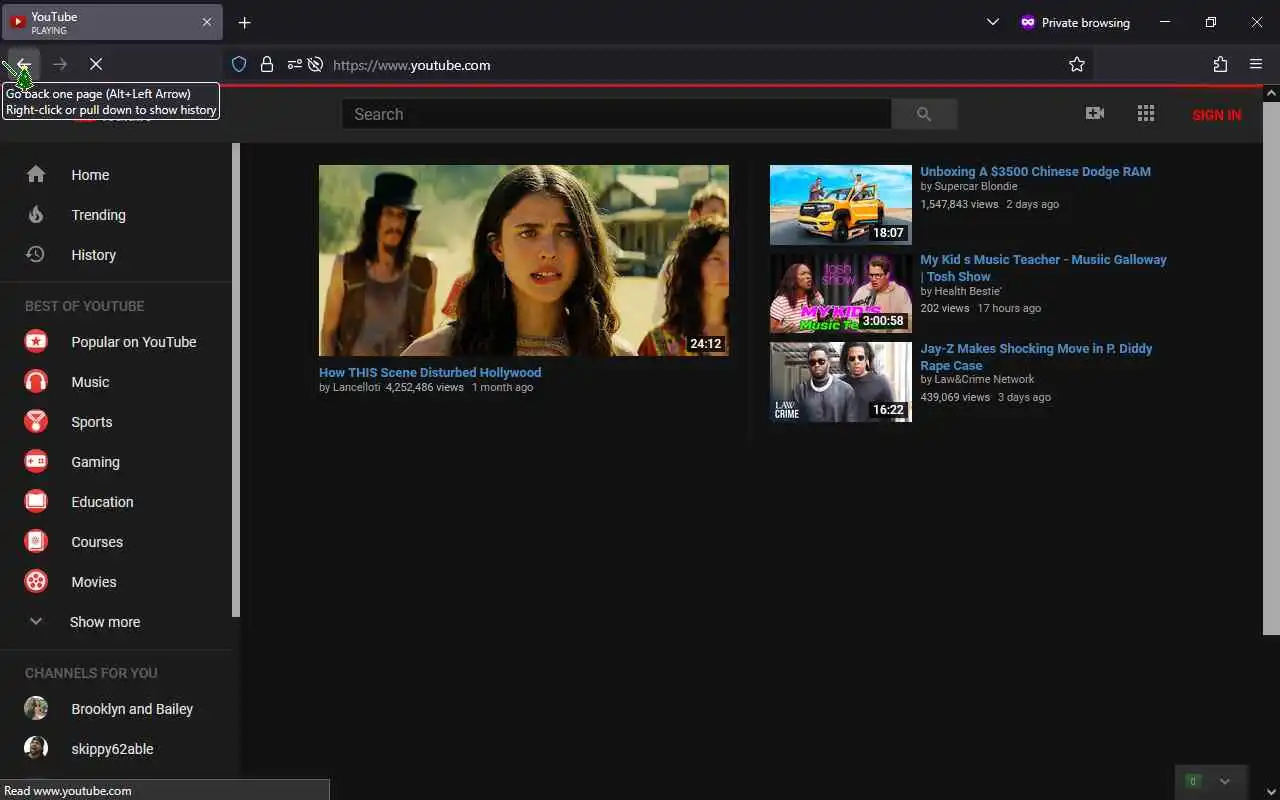Click the Education category icon
Screen dimensions: 1280x800
pos(36,502)
